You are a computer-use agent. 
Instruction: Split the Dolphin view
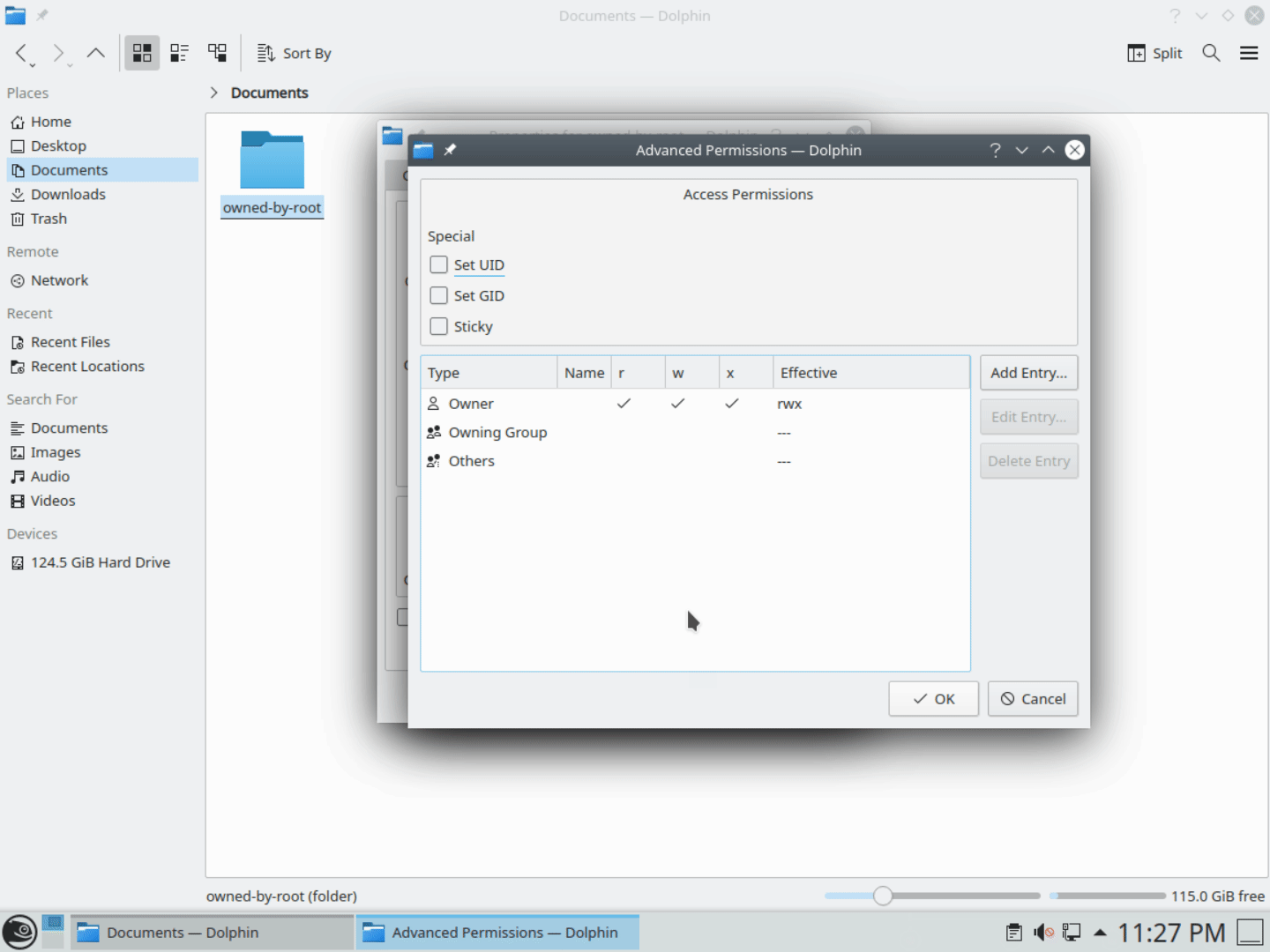1154,53
